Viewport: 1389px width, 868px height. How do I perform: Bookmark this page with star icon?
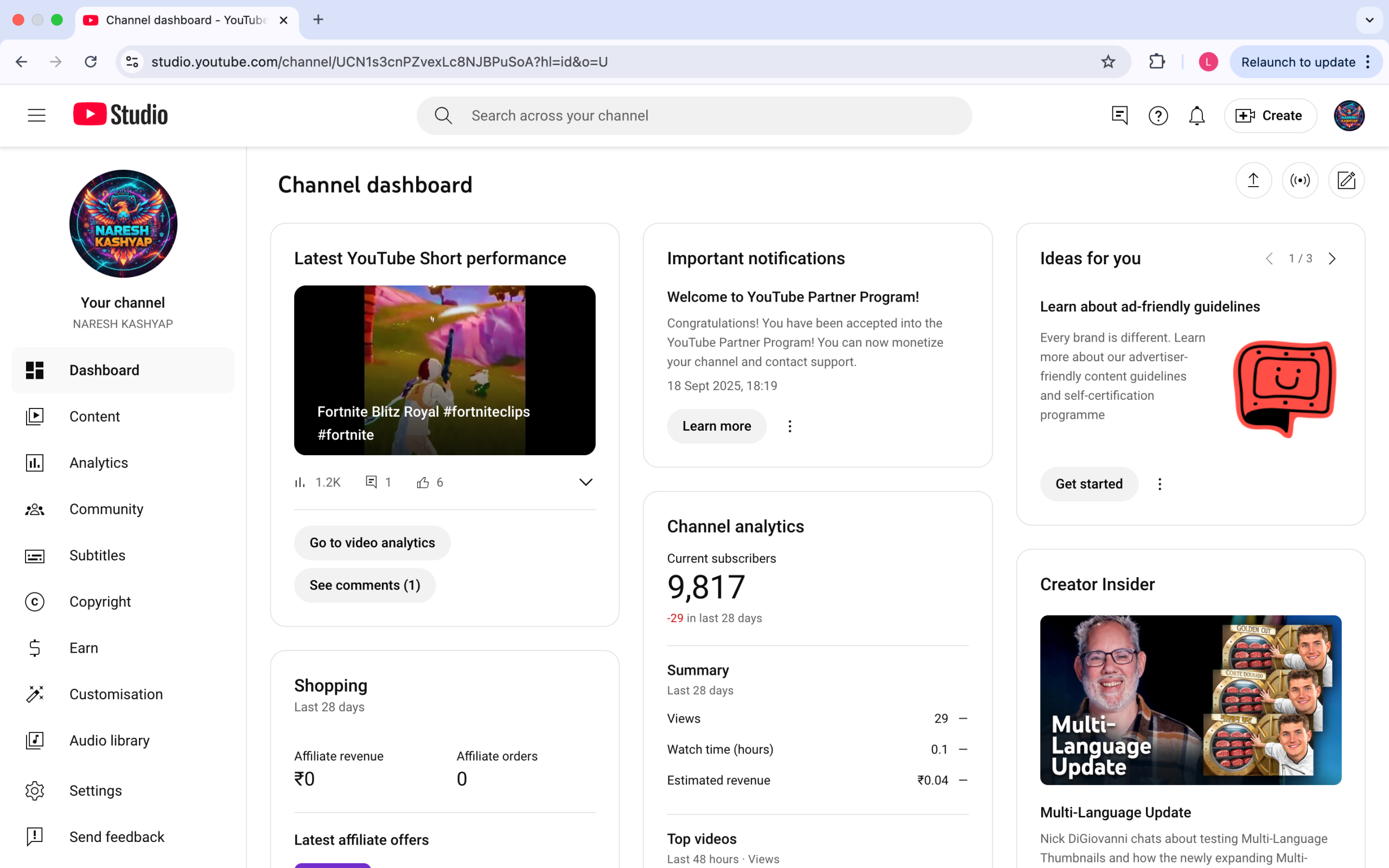[x=1108, y=62]
